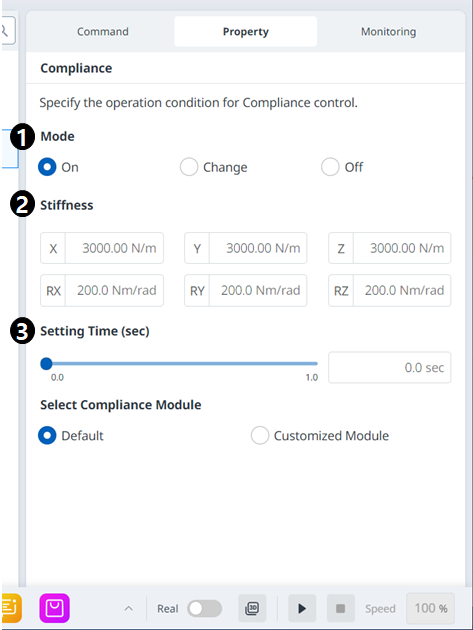Viewport: 473px width, 630px height.
Task: Open the orange task list icon
Action: click(x=11, y=608)
